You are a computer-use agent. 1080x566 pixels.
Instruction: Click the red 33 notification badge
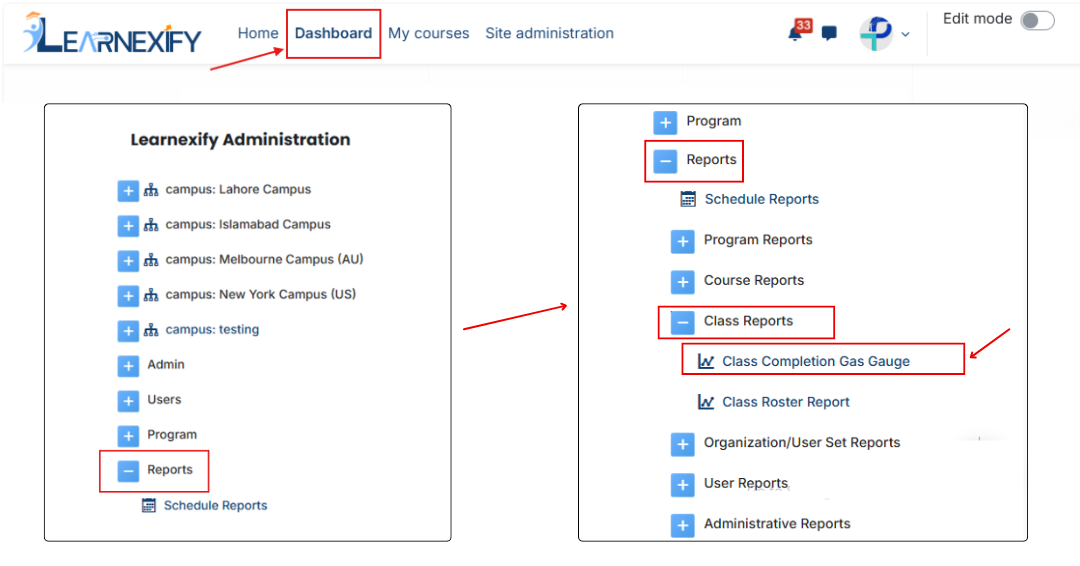coord(803,25)
